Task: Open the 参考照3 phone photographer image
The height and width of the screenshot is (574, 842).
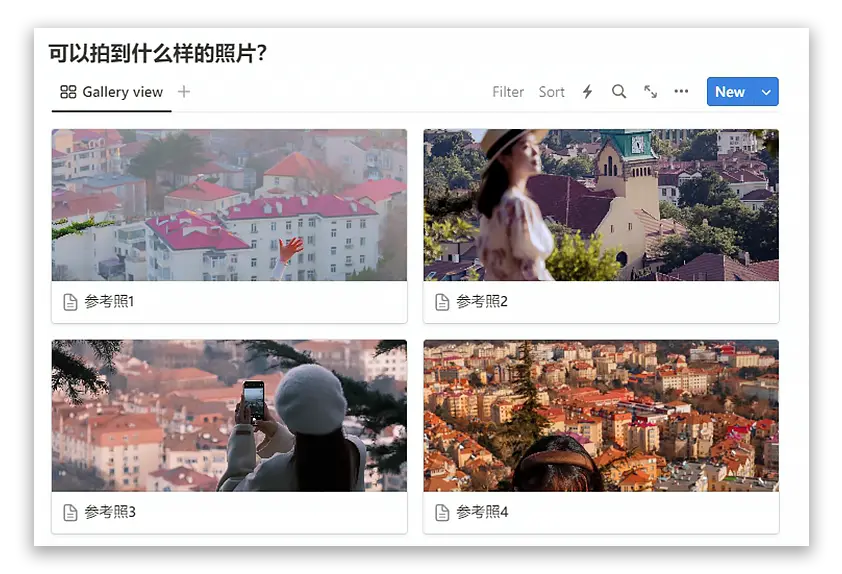Action: pyautogui.click(x=229, y=416)
